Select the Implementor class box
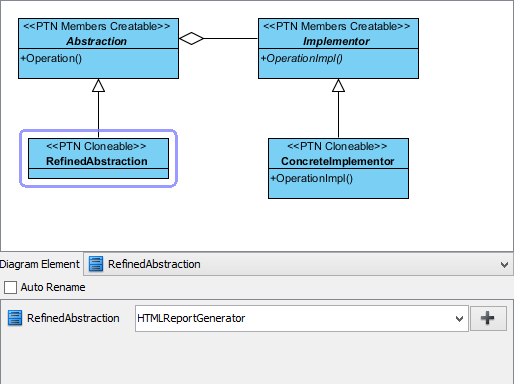Screen dimensions: 514x384 (338, 49)
